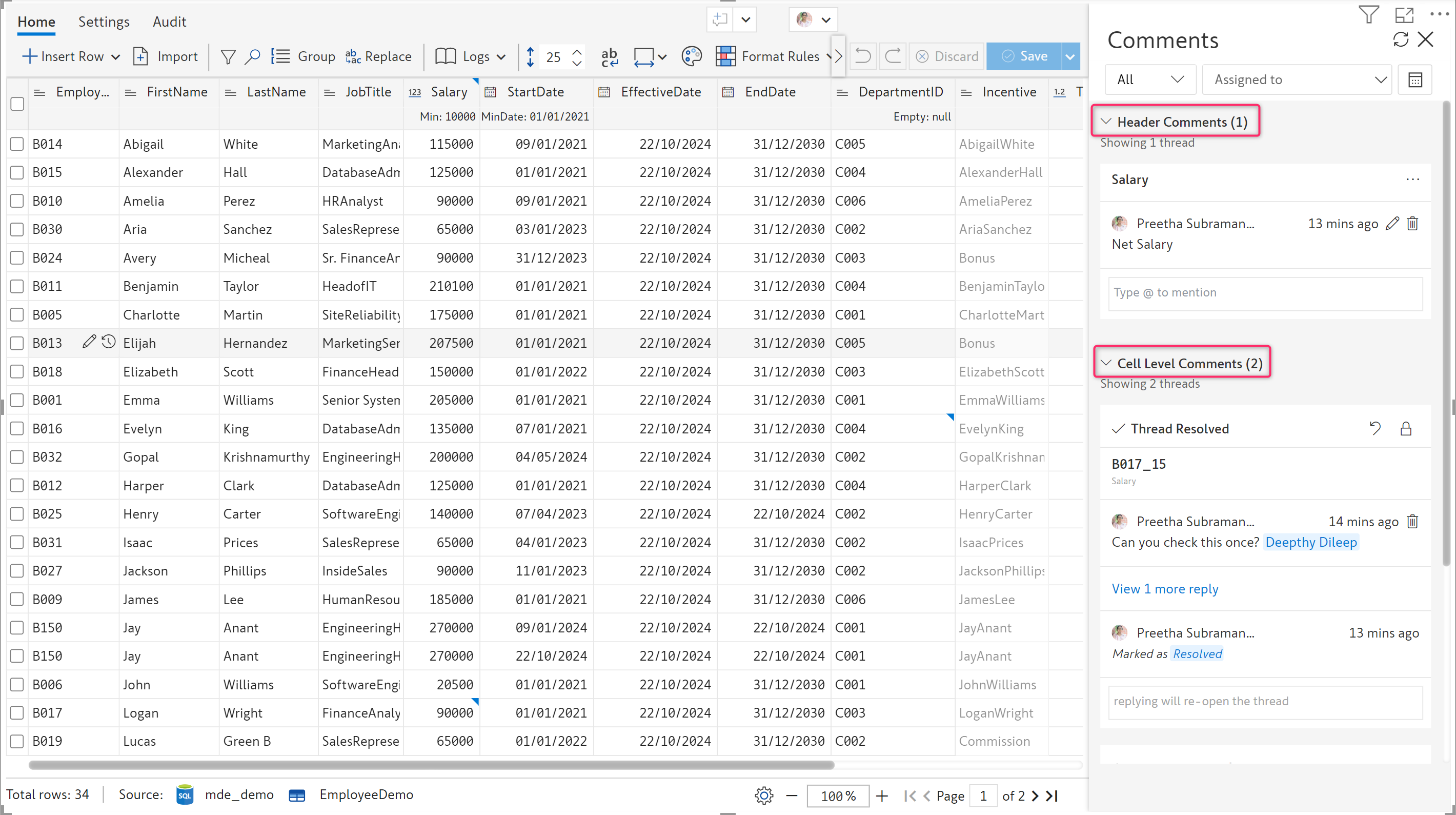Open the comments calendar date filter
Screen dimensions: 1456x815
pos(1415,79)
